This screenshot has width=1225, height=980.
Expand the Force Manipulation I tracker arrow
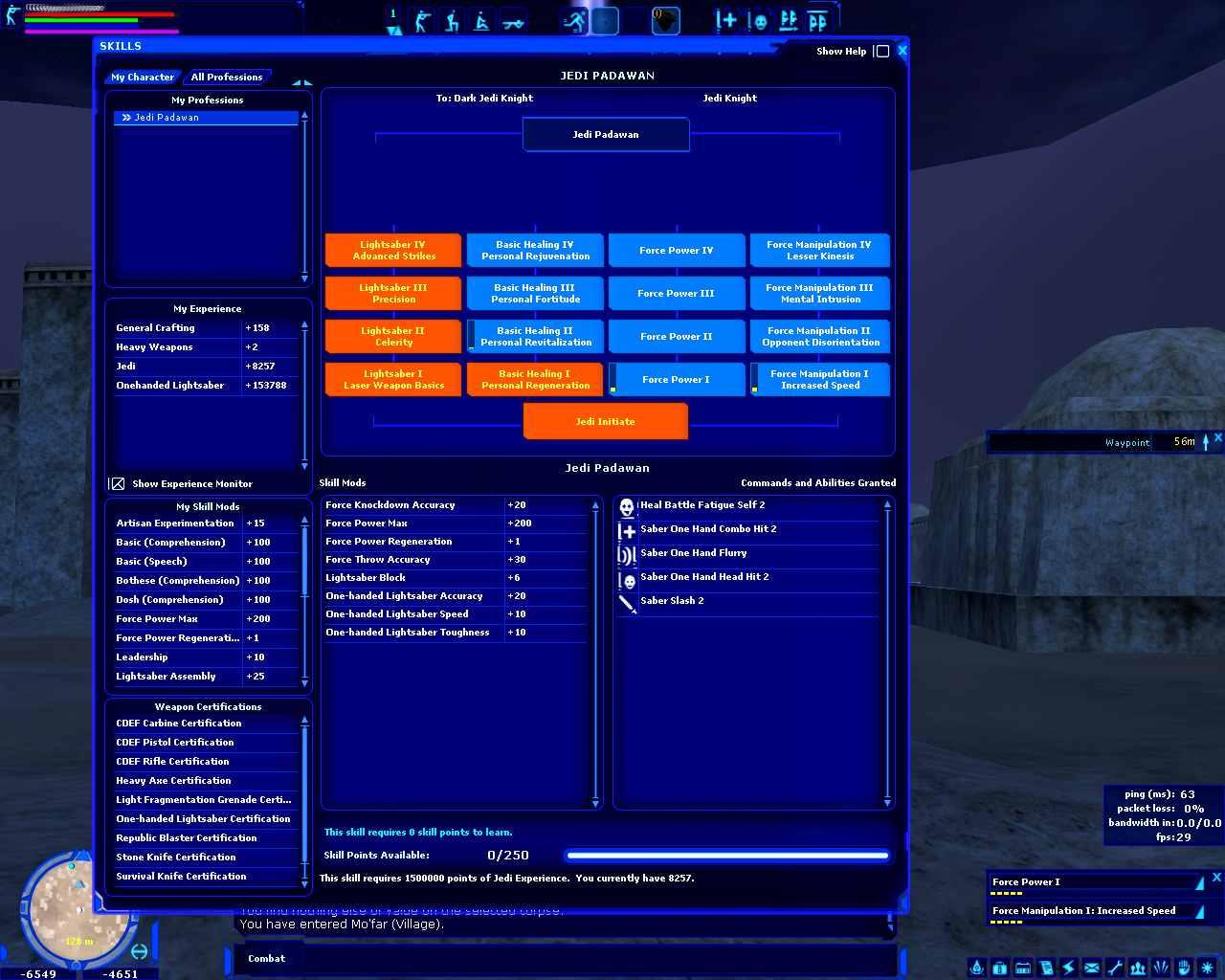[x=1200, y=911]
